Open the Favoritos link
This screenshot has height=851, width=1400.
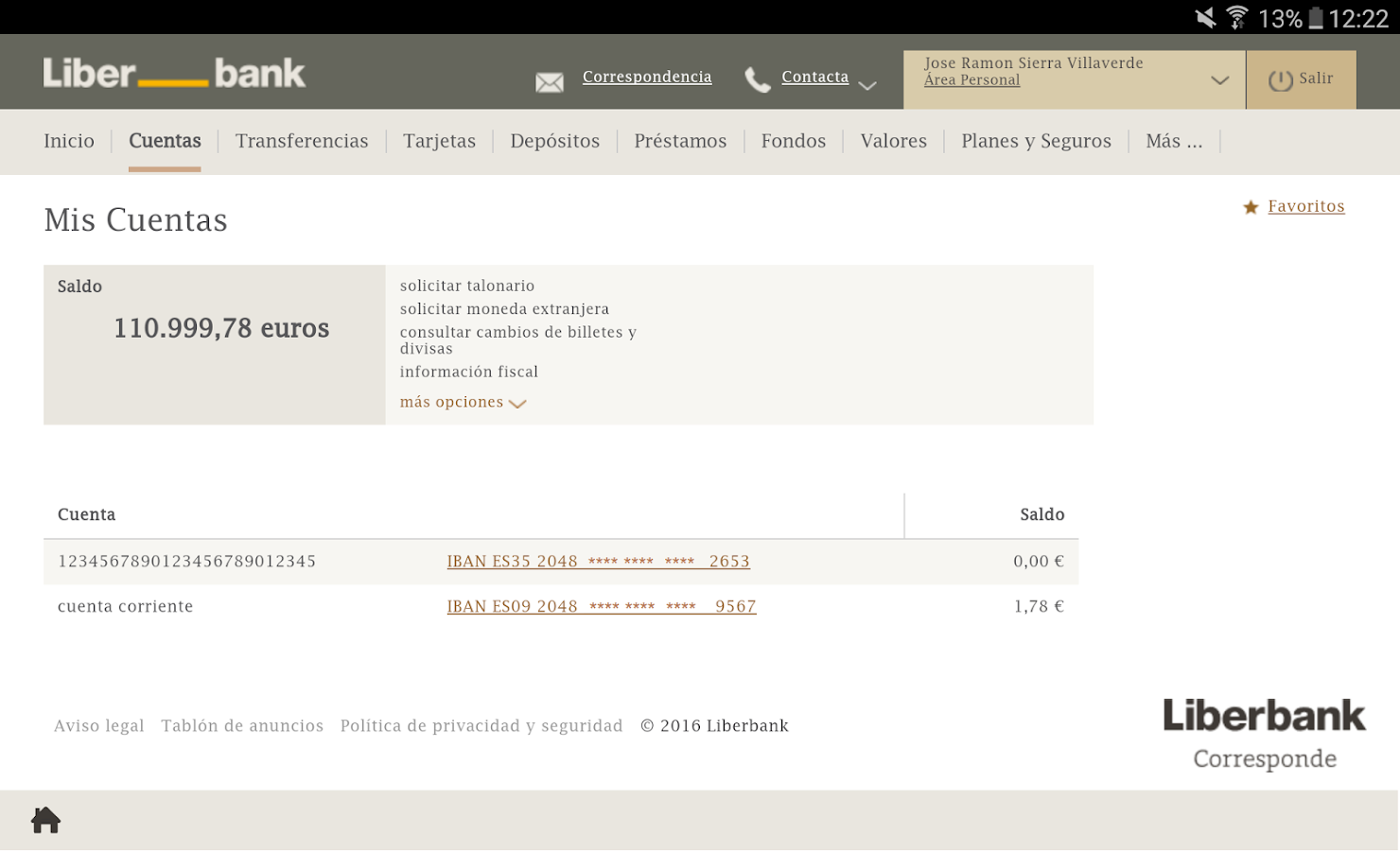pos(1306,206)
